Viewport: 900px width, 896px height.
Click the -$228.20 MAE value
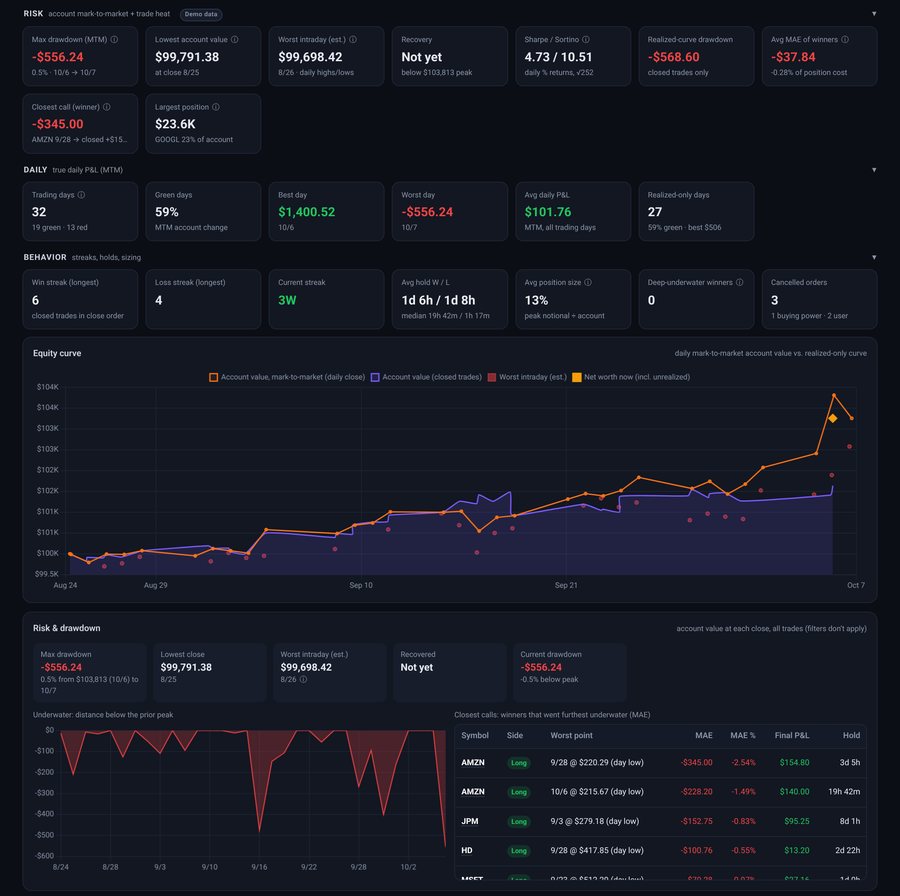point(696,792)
